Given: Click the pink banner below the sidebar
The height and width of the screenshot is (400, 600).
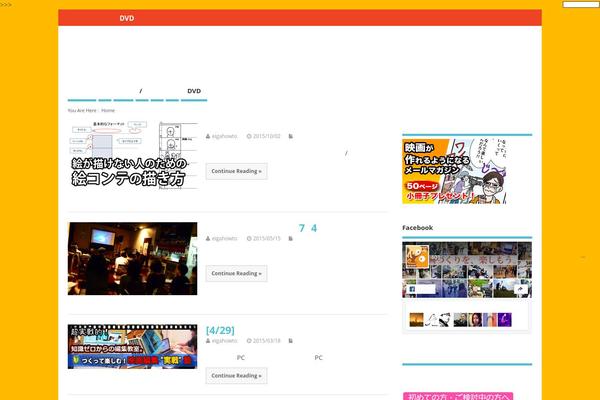Looking at the screenshot, I should tap(458, 396).
